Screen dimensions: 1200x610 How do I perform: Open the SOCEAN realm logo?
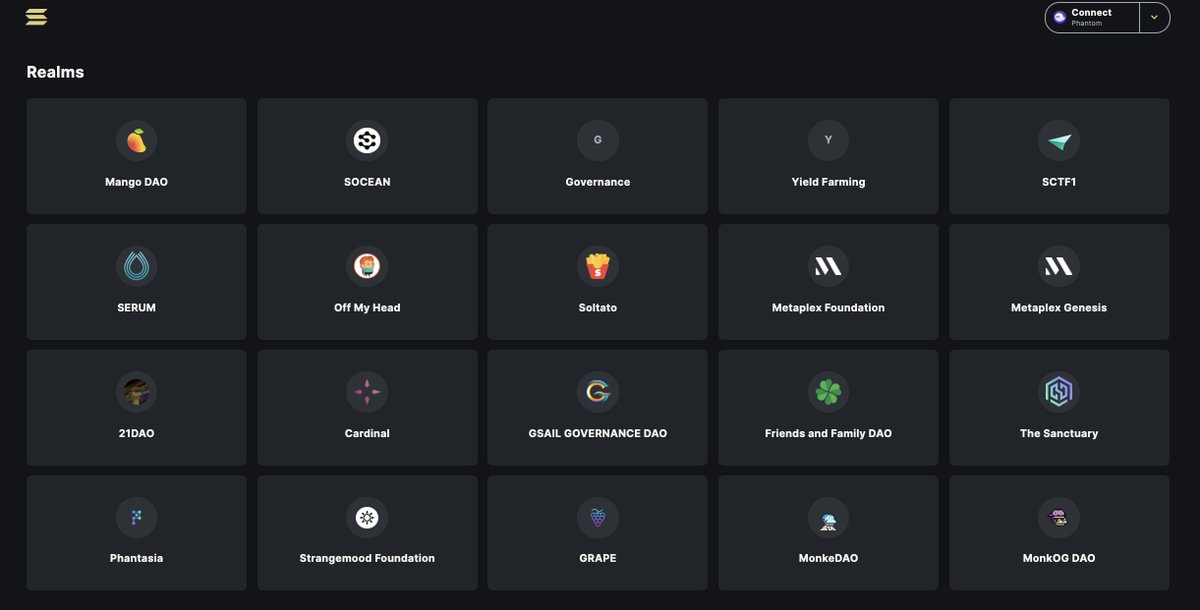[367, 141]
